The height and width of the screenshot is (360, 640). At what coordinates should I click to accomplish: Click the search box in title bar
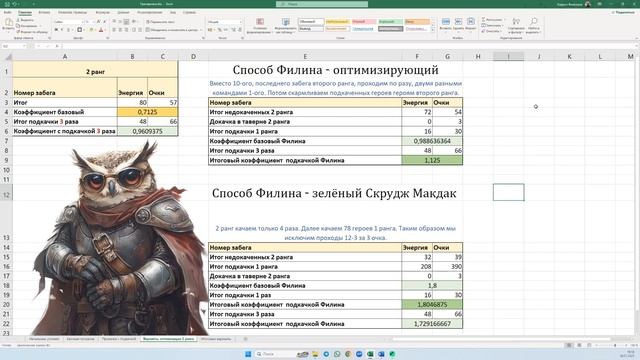[x=322, y=4]
